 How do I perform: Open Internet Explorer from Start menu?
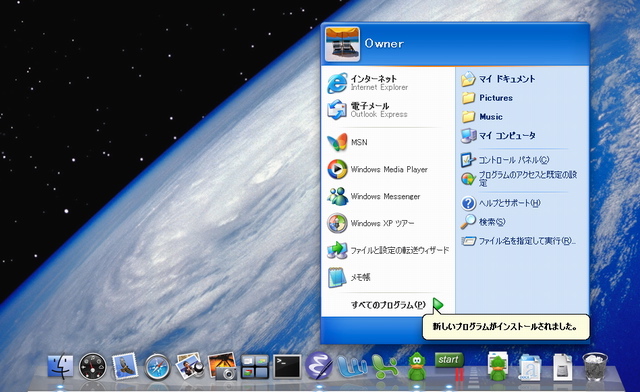(x=388, y=83)
